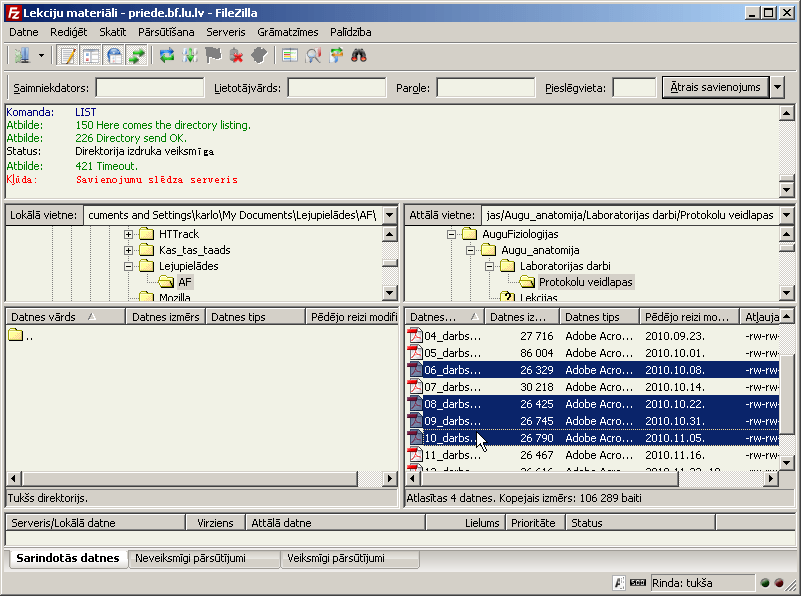
Task: Select the 06_darbs PDF file
Action: 593,370
